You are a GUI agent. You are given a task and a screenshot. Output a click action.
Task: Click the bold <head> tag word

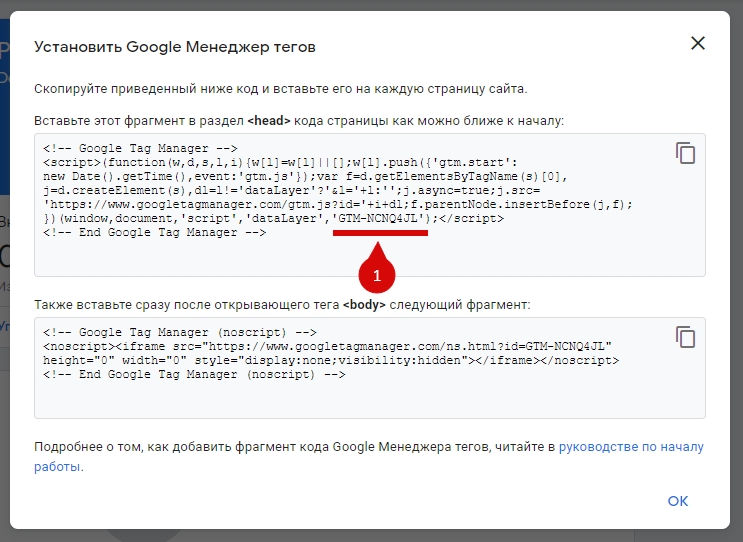click(x=269, y=120)
